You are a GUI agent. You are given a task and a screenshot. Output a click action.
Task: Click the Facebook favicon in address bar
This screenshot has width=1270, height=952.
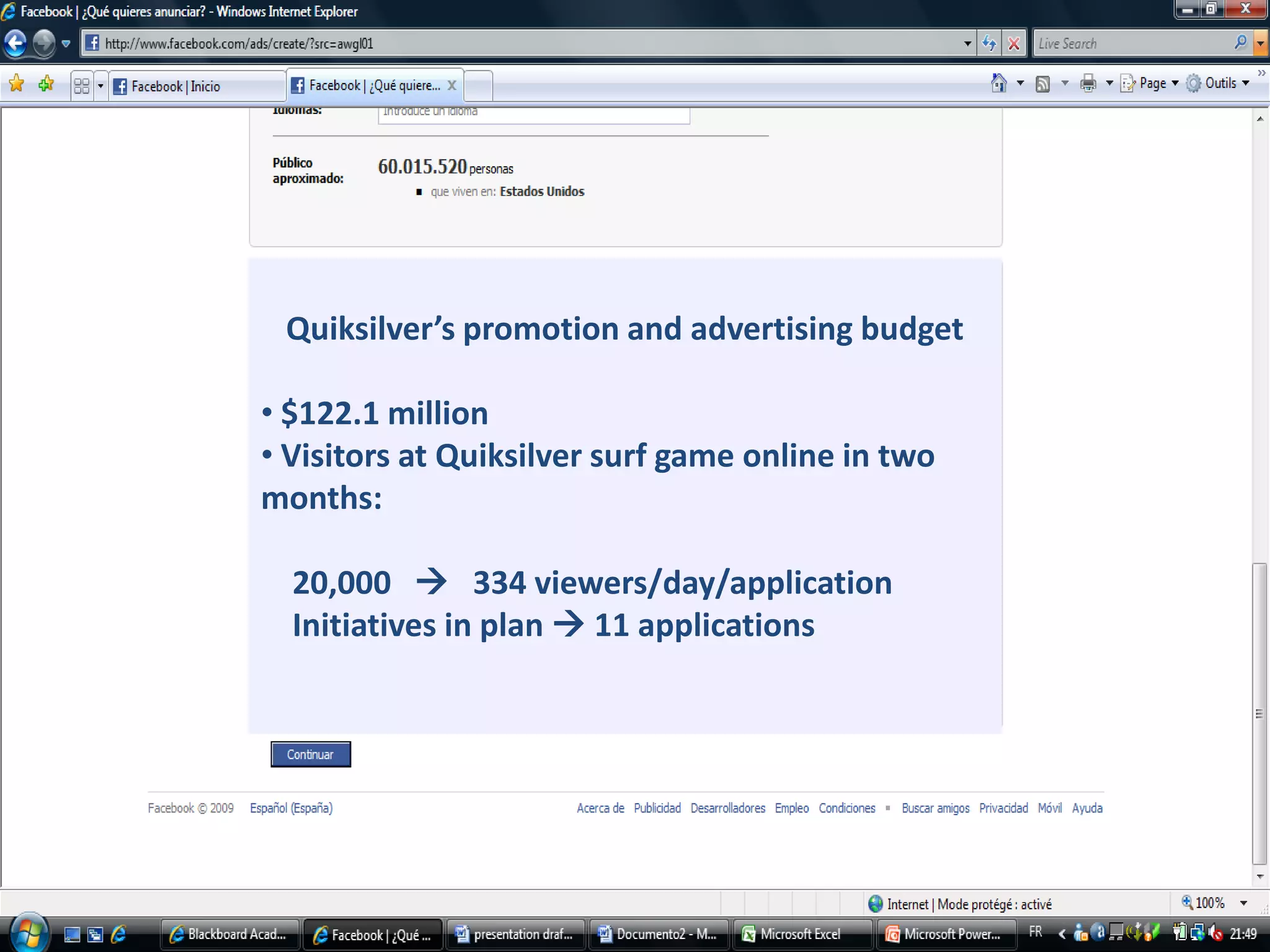(92, 43)
